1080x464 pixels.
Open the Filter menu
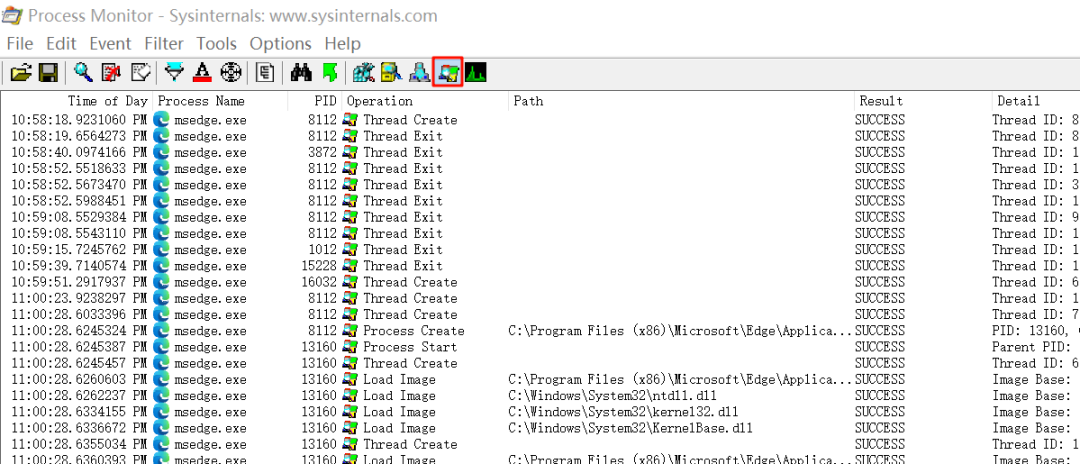pos(164,44)
